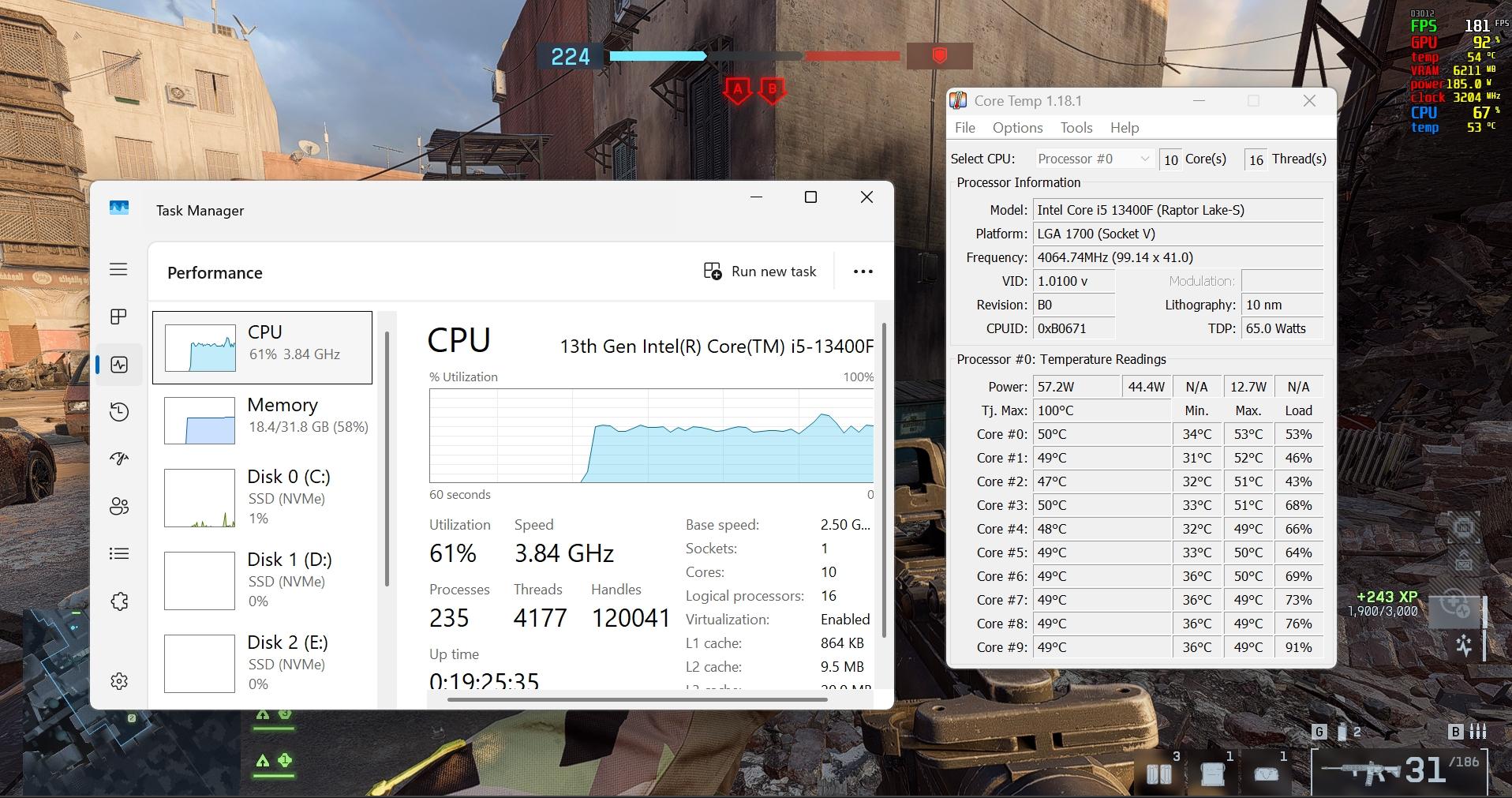Click the Core Temp app icon in title bar
Image resolution: width=1512 pixels, height=798 pixels.
[x=958, y=101]
